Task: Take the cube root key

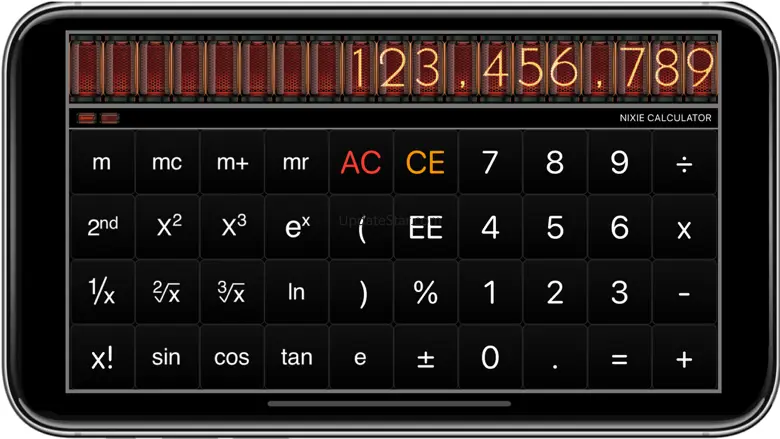Action: [232, 292]
